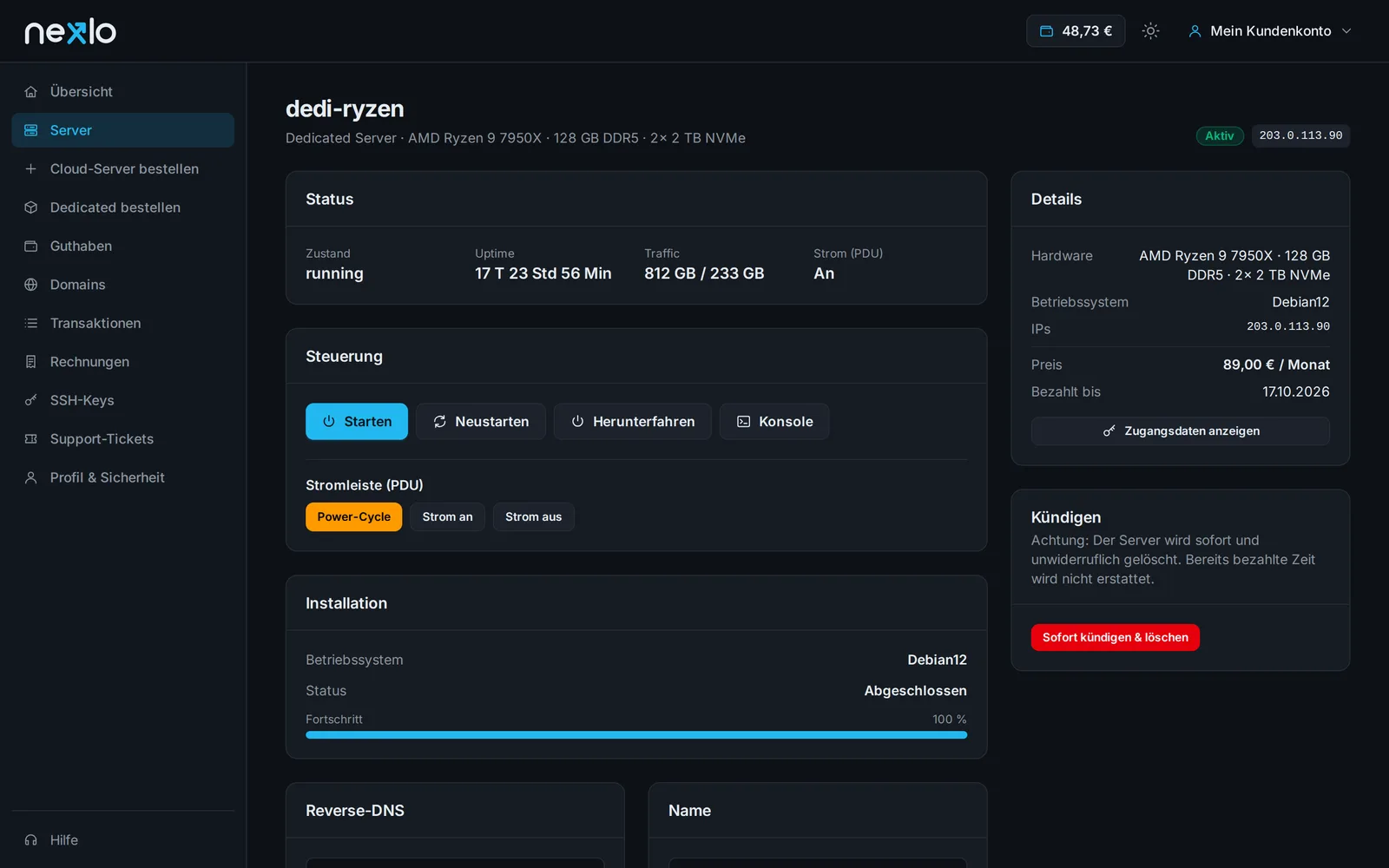Screen dimensions: 1389x868
Task: Click the orange Power-Cycle button
Action: pos(354,517)
